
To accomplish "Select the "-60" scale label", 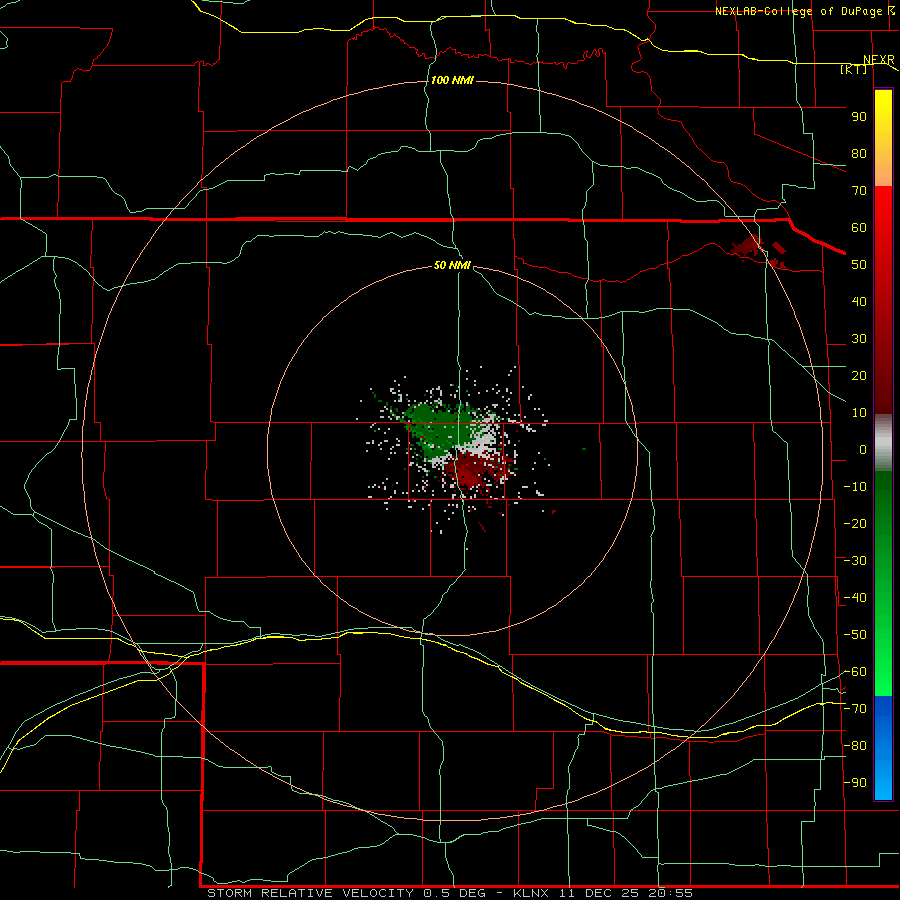I will point(855,672).
